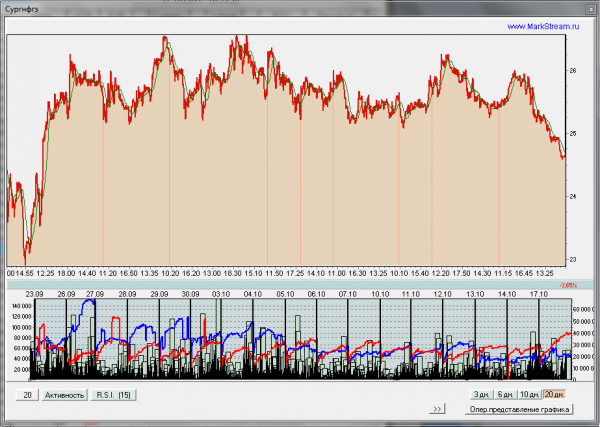Click the 140 000 volume axis label

pos(22,306)
